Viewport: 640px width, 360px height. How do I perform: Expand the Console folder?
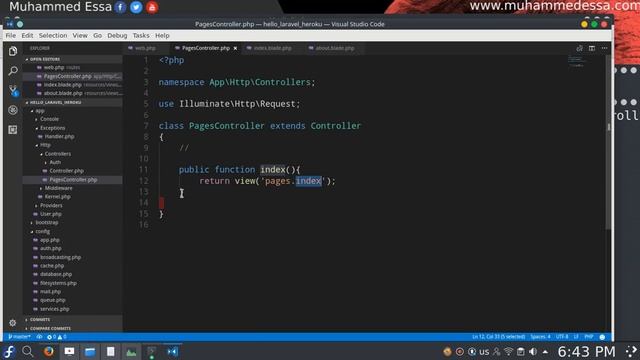point(49,119)
